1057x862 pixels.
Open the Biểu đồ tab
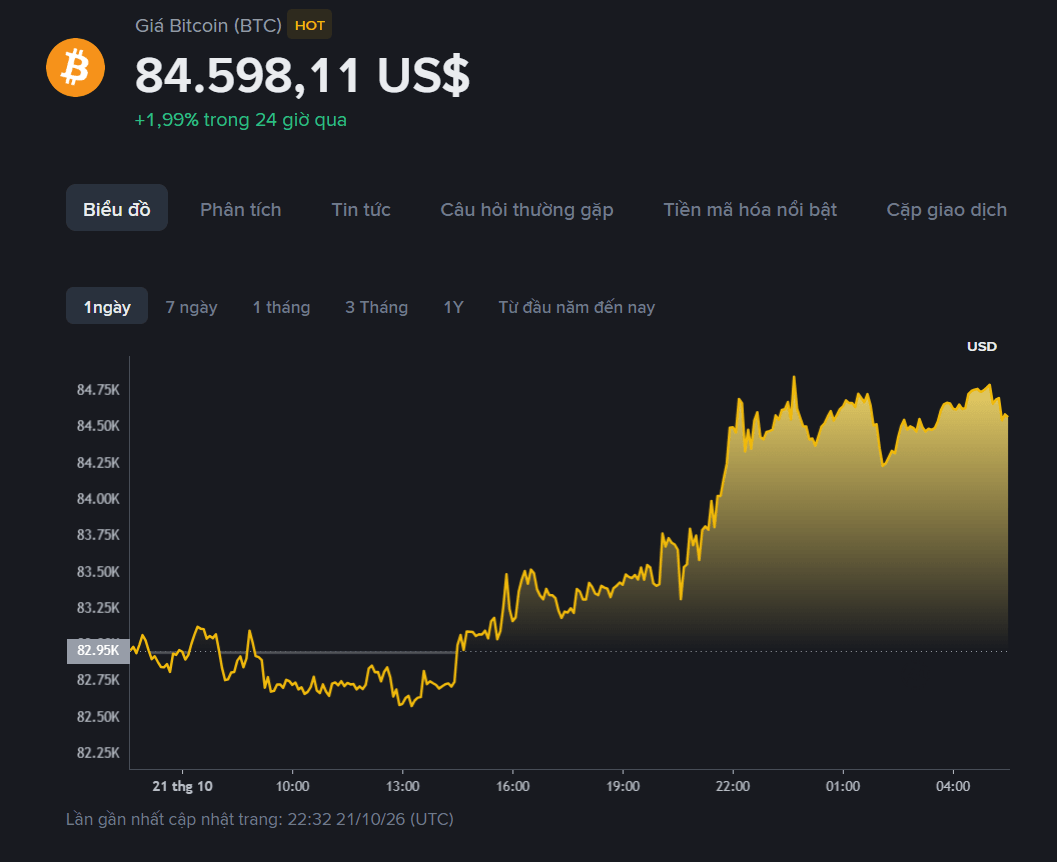coord(117,208)
